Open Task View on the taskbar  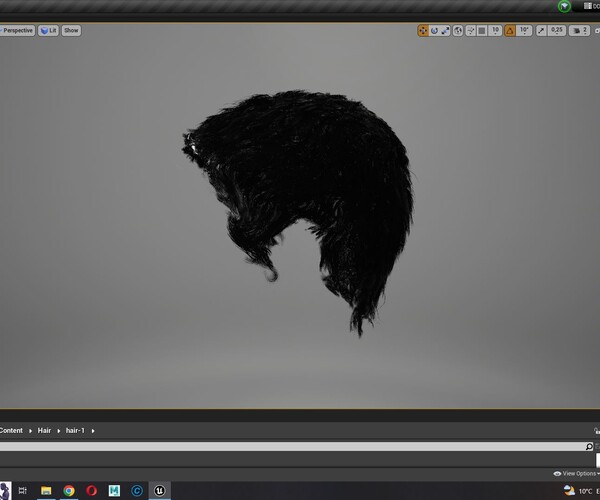pos(23,490)
